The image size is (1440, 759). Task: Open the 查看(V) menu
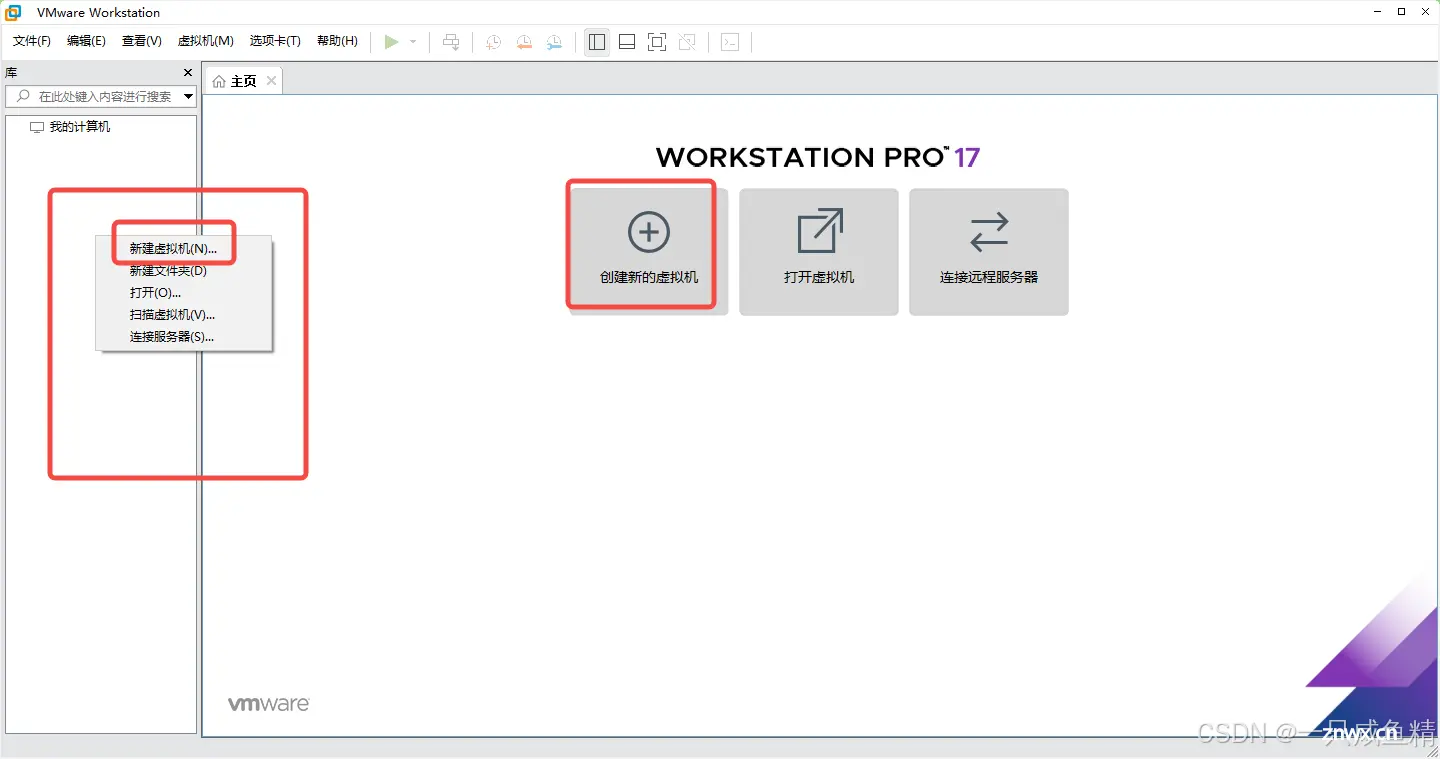click(x=142, y=41)
